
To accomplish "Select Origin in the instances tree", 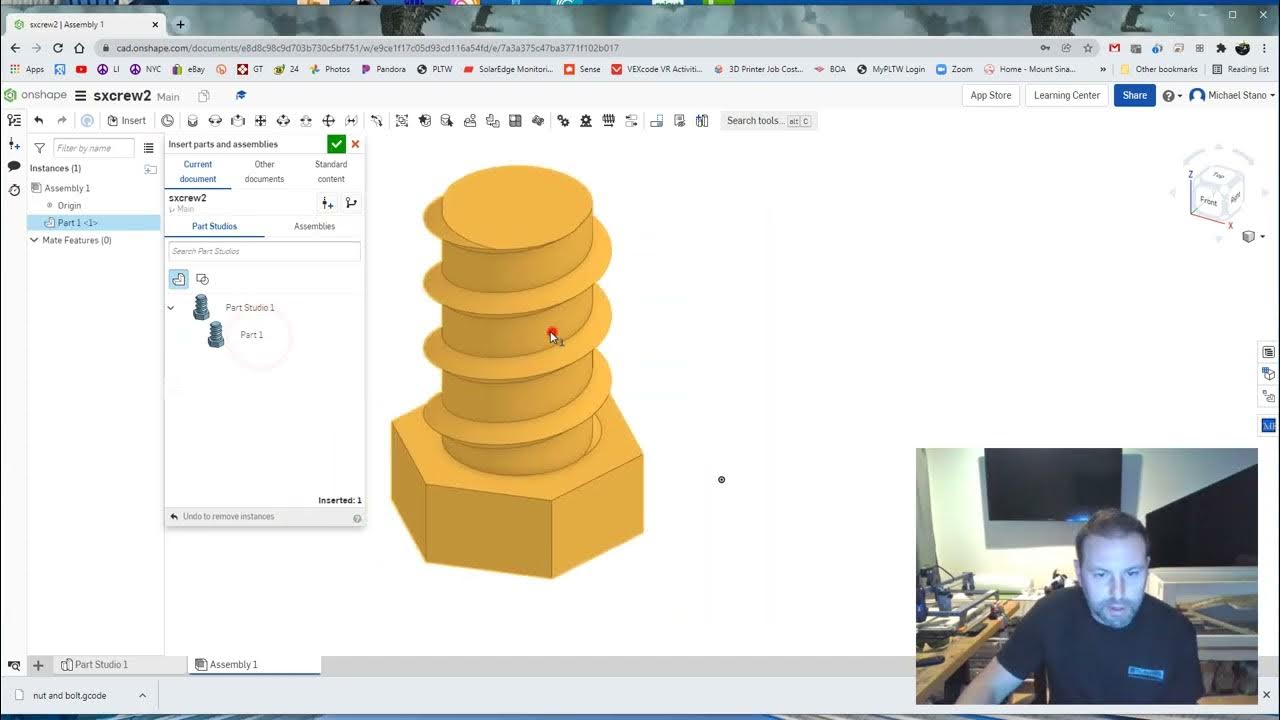I will tap(69, 206).
